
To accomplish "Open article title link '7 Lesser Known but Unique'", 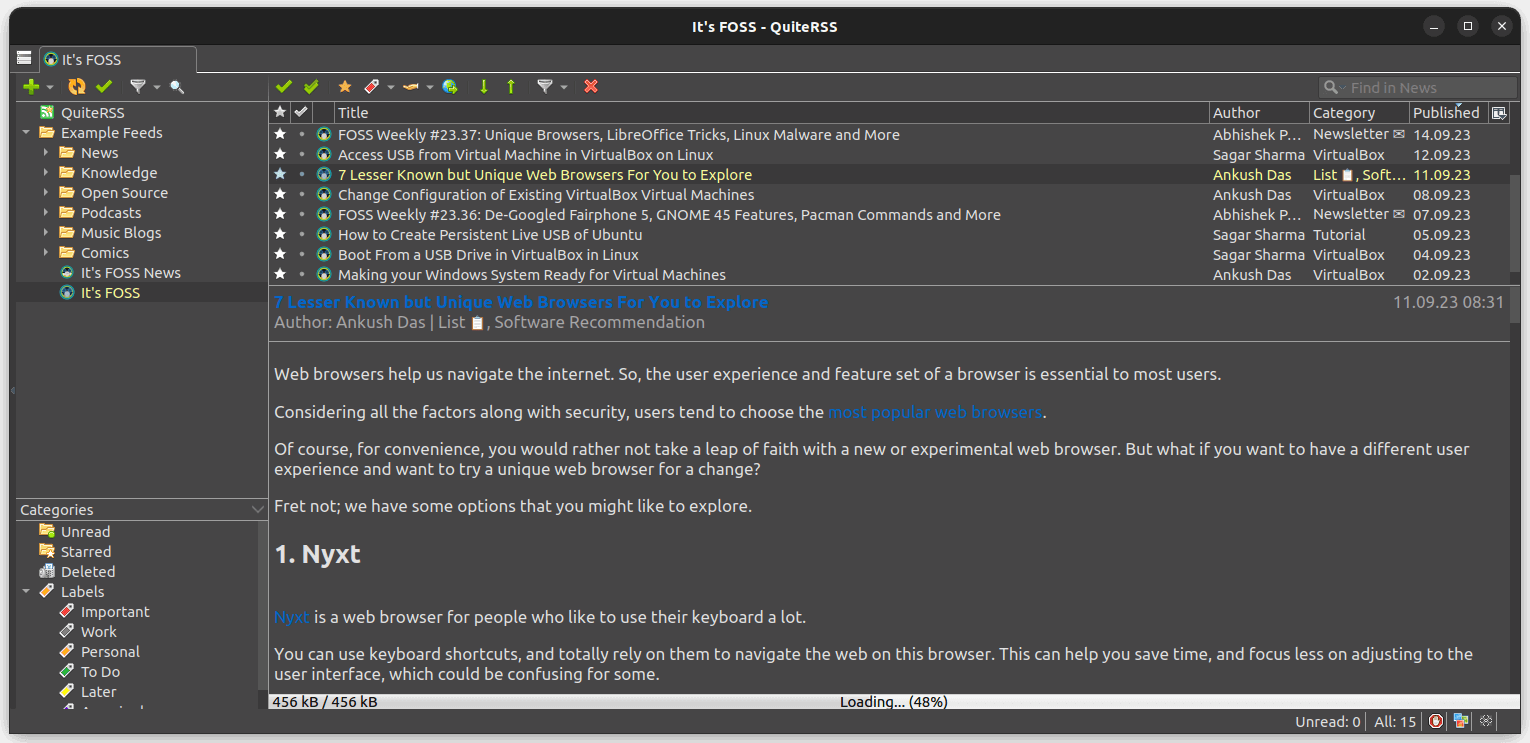I will point(521,302).
